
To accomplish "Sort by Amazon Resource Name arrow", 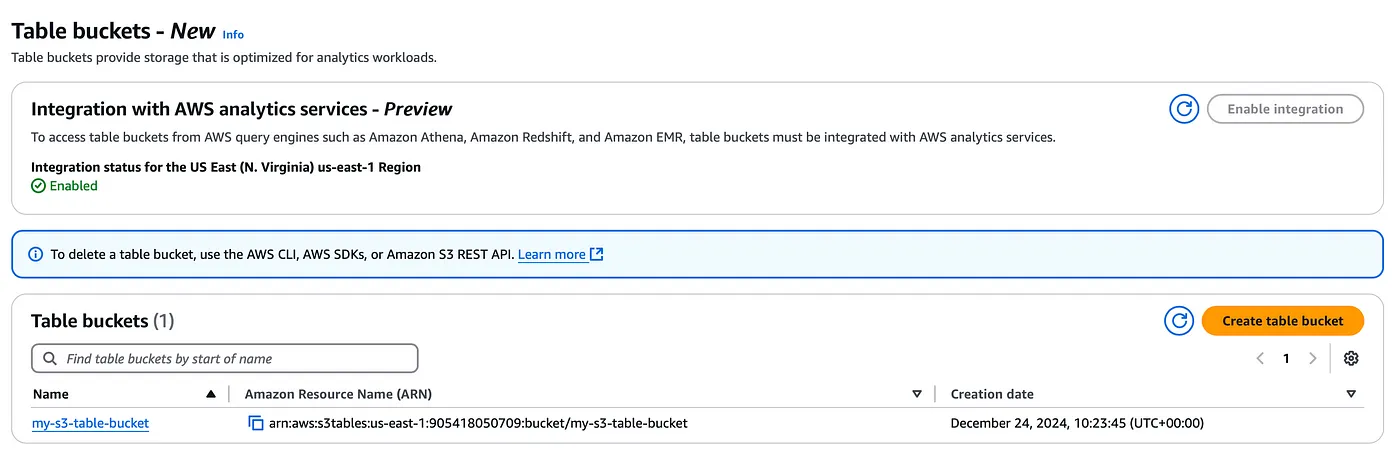I will [x=917, y=394].
